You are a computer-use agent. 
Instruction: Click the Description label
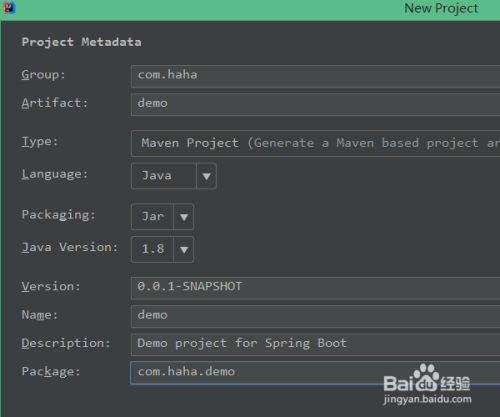tap(66, 343)
